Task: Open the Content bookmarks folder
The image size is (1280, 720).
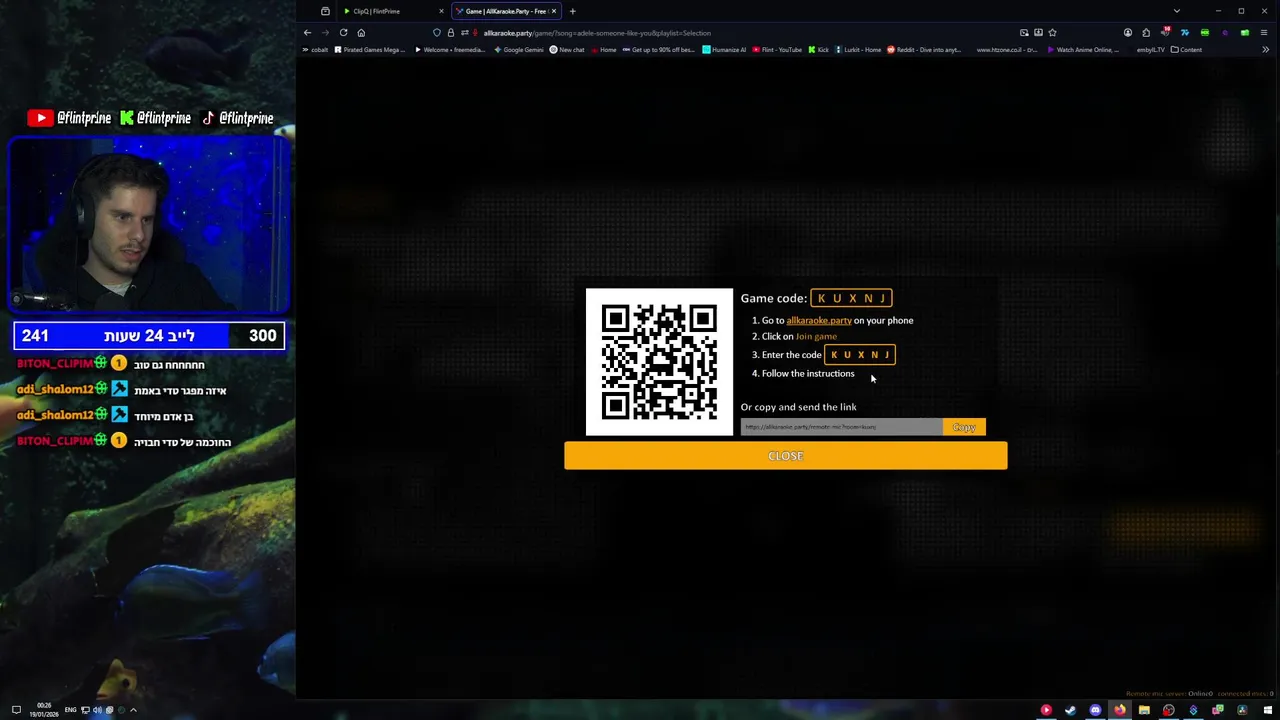Action: point(1186,49)
